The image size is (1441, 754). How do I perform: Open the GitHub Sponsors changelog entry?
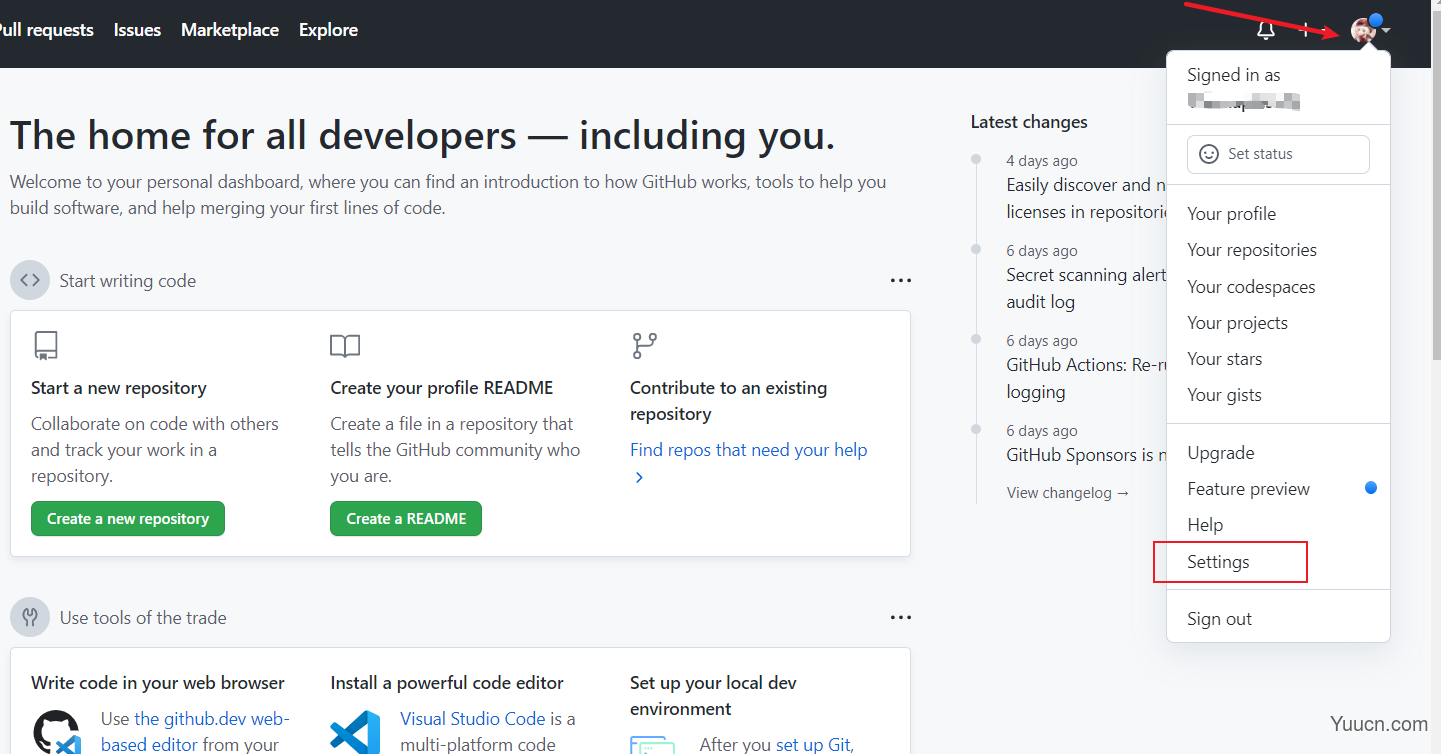click(x=1086, y=455)
